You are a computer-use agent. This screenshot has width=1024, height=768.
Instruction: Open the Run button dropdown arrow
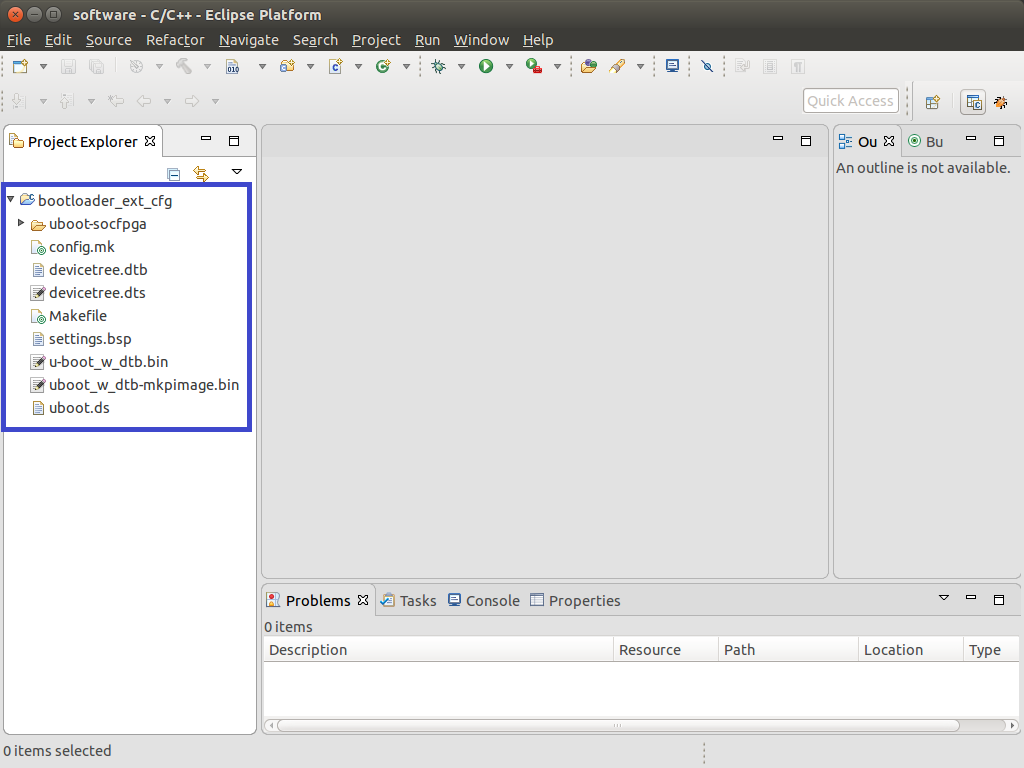click(x=509, y=67)
